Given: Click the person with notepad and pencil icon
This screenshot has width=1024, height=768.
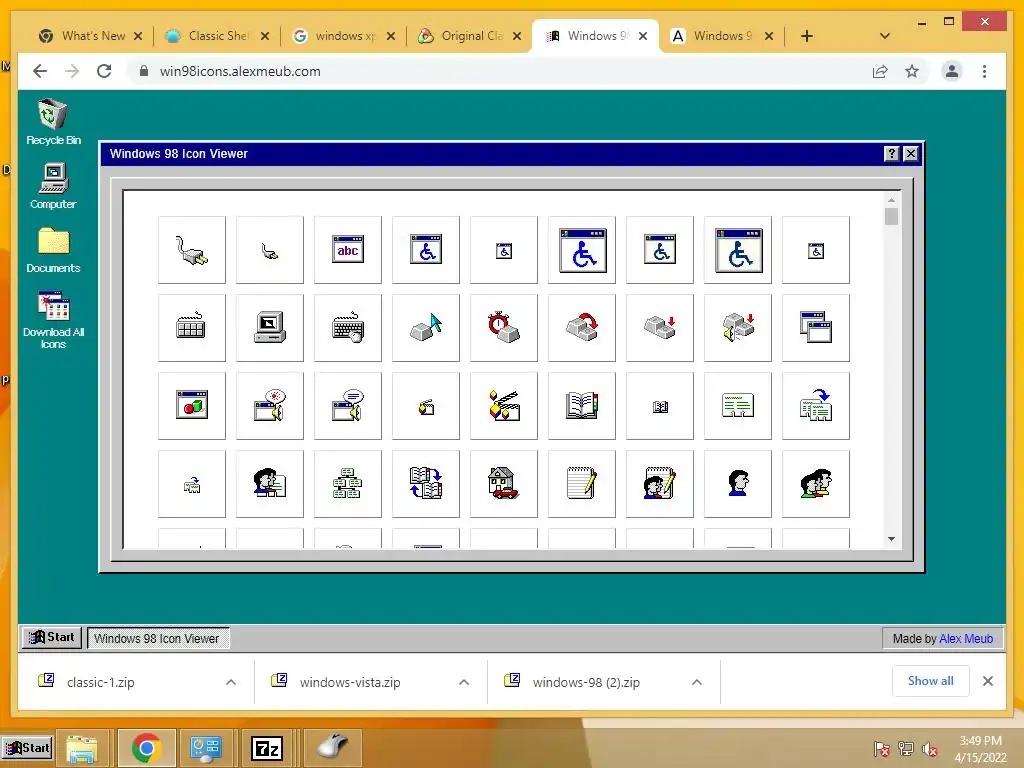Looking at the screenshot, I should click(660, 484).
